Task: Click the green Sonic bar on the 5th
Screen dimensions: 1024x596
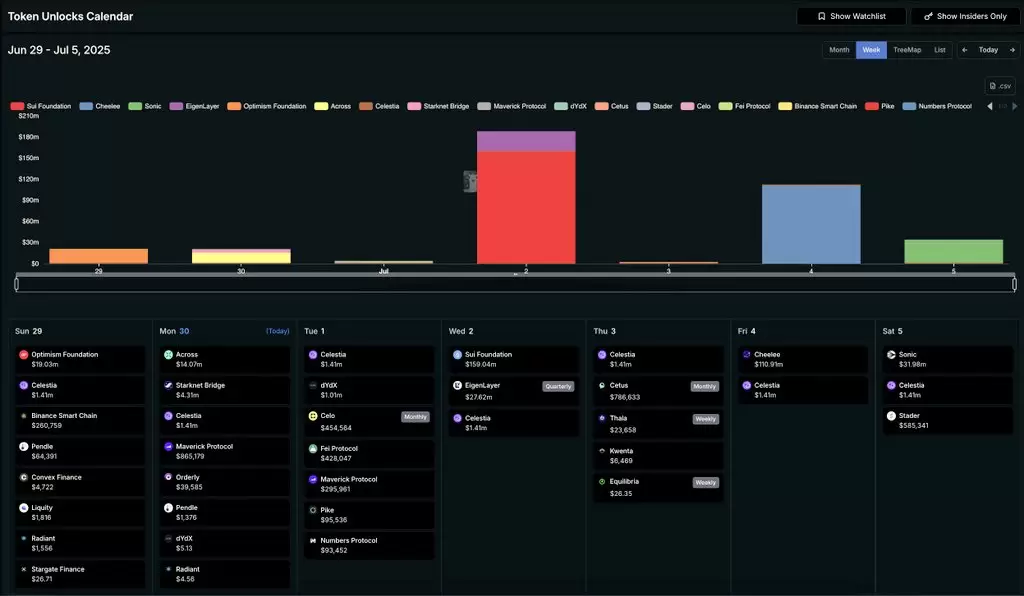Action: (953, 252)
